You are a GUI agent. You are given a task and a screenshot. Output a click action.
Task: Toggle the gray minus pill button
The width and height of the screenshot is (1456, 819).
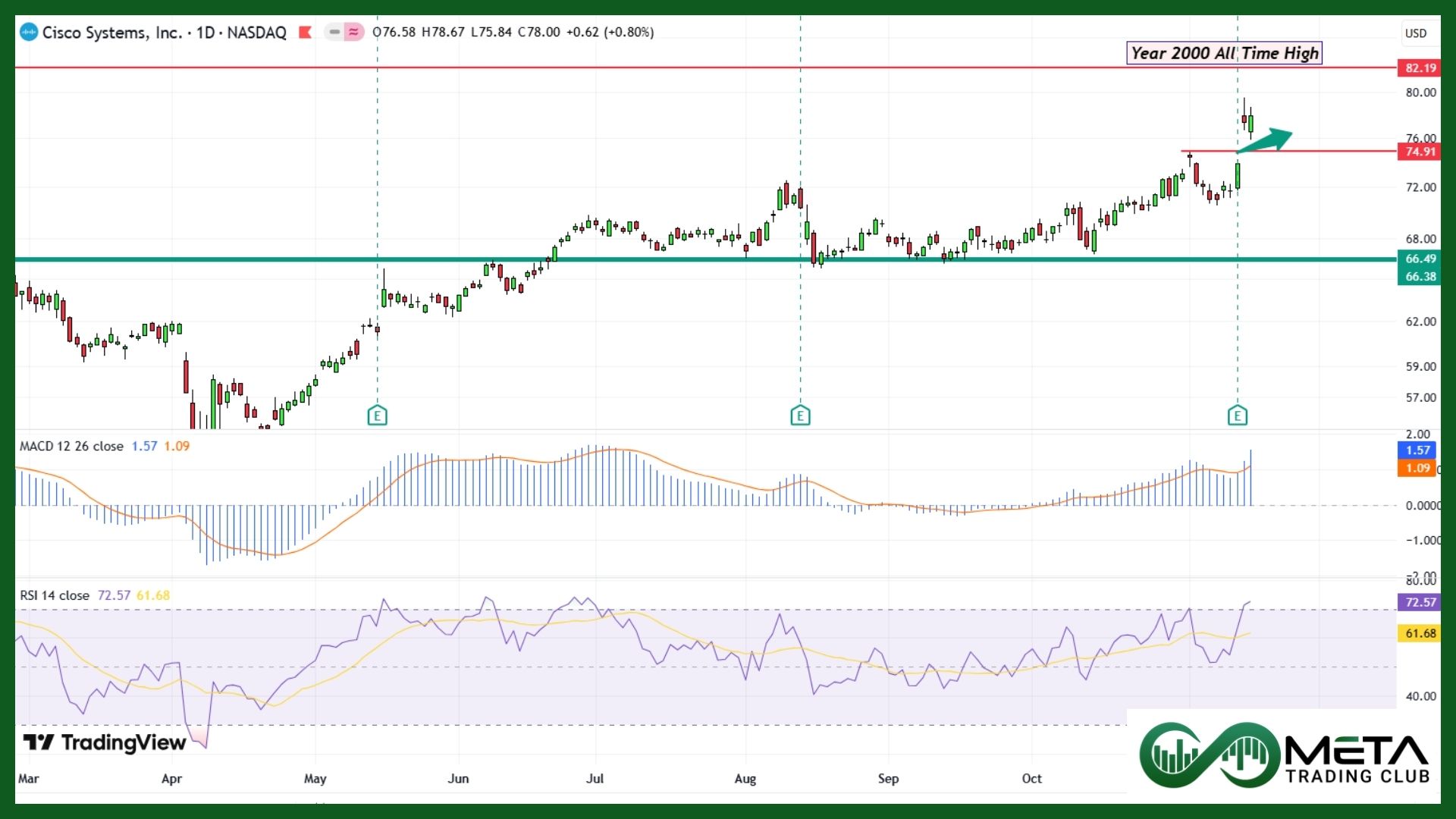click(x=334, y=33)
